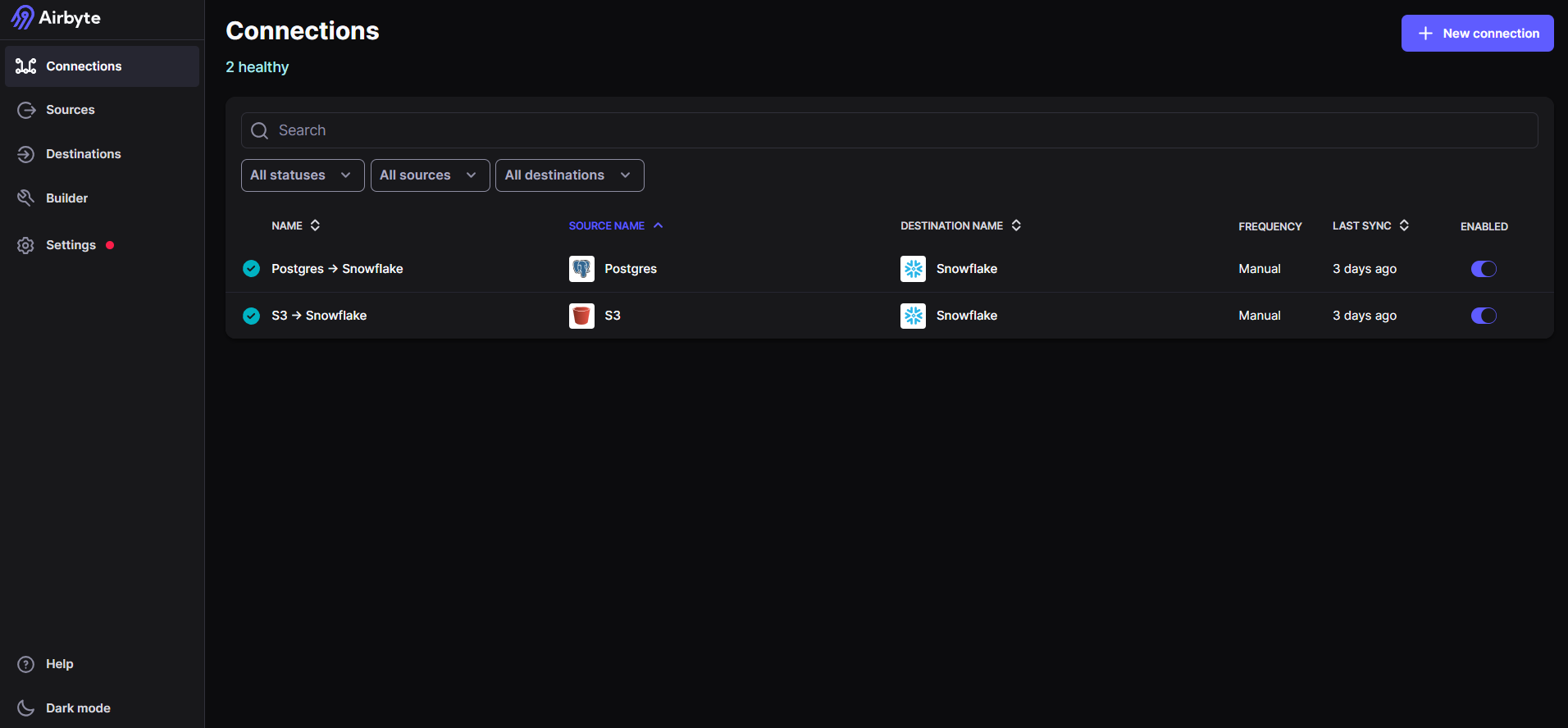Open the S3 → Snowflake connection

point(319,316)
